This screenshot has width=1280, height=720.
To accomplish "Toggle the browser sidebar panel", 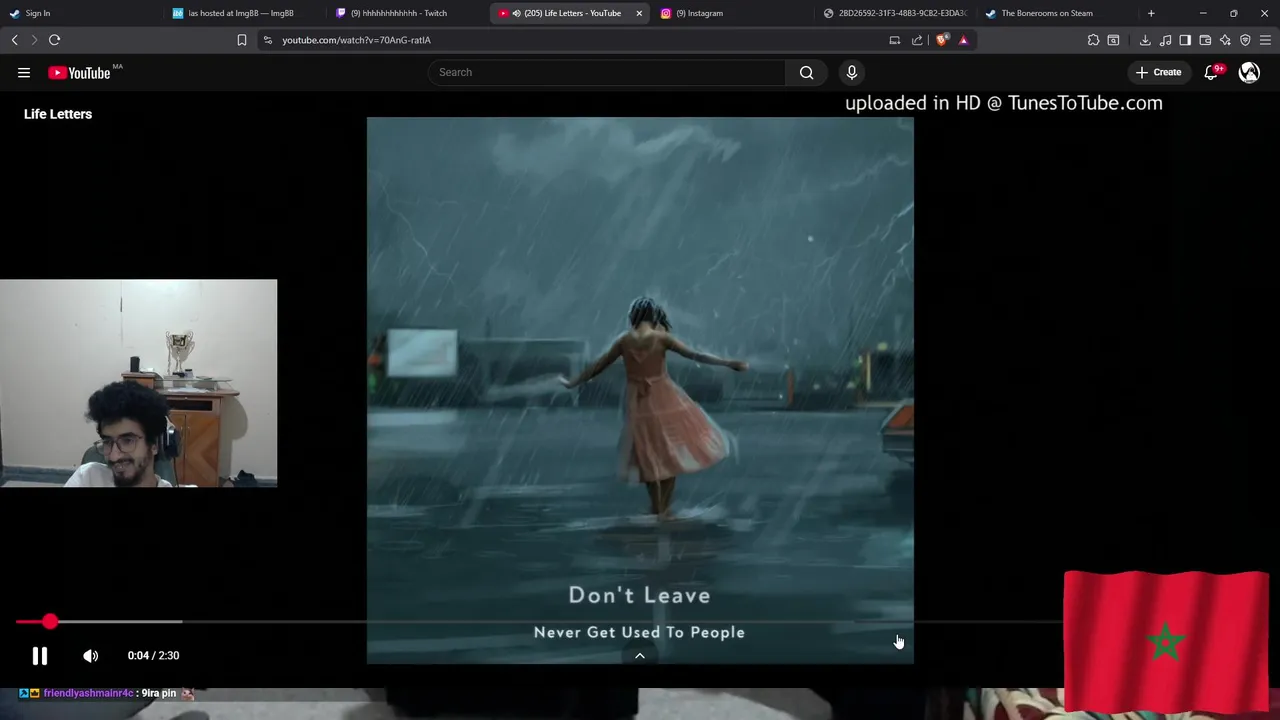I will (x=1185, y=40).
